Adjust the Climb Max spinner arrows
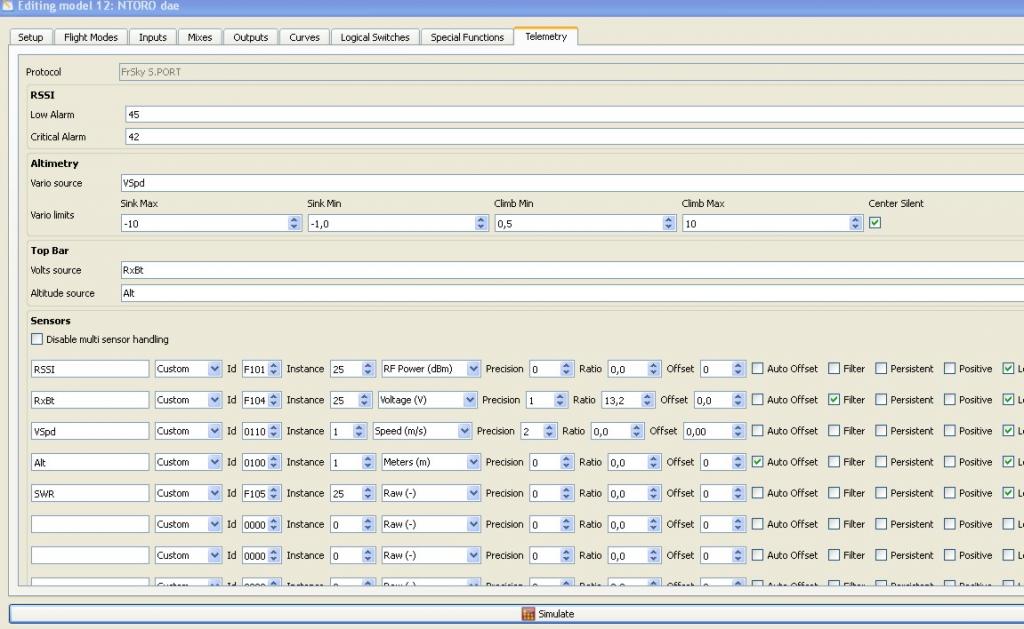The image size is (1024, 629). (x=855, y=224)
